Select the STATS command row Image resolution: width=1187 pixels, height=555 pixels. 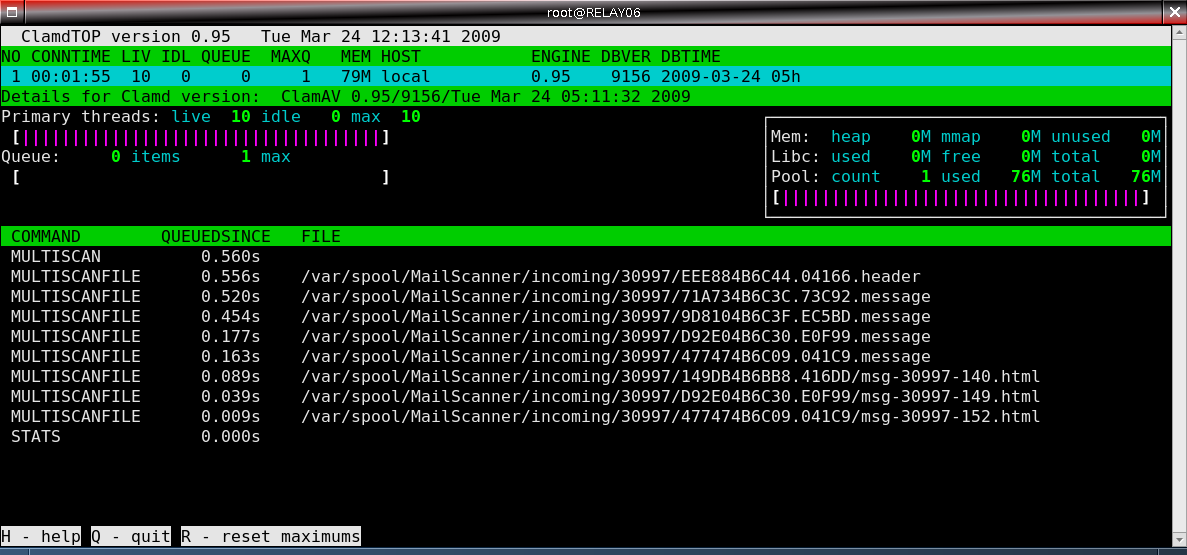click(586, 437)
